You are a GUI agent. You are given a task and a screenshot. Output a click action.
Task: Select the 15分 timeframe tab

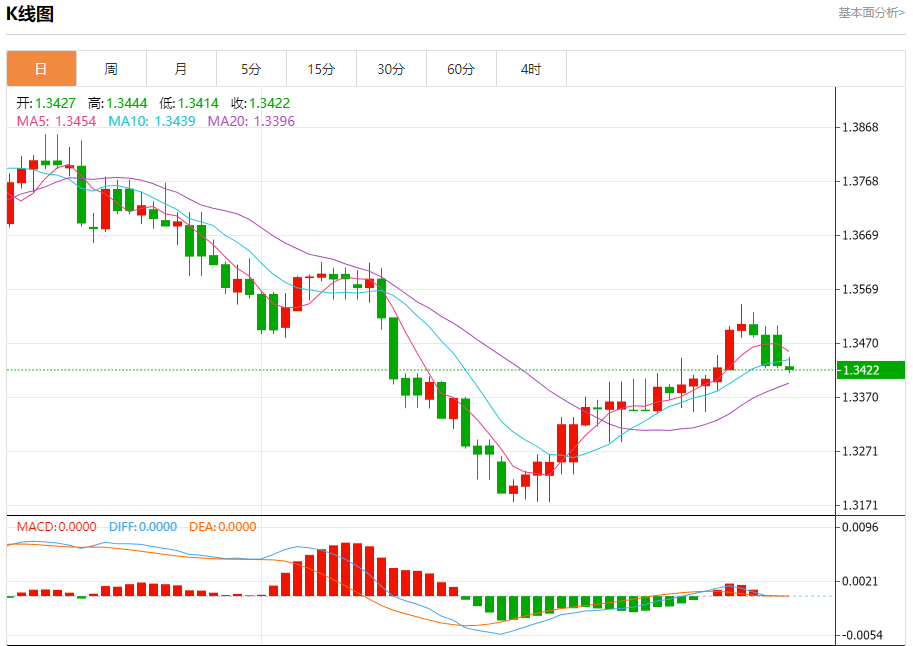pyautogui.click(x=321, y=69)
